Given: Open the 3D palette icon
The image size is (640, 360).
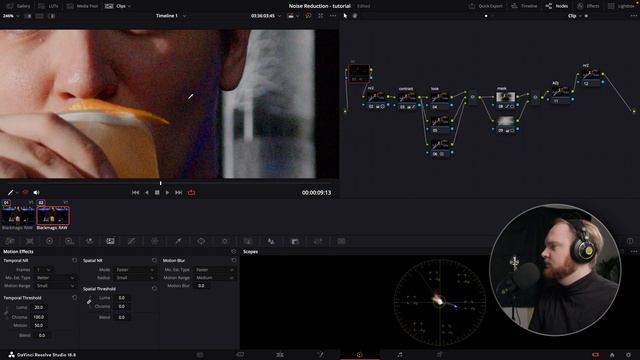Looking at the screenshot, I should pos(341,241).
